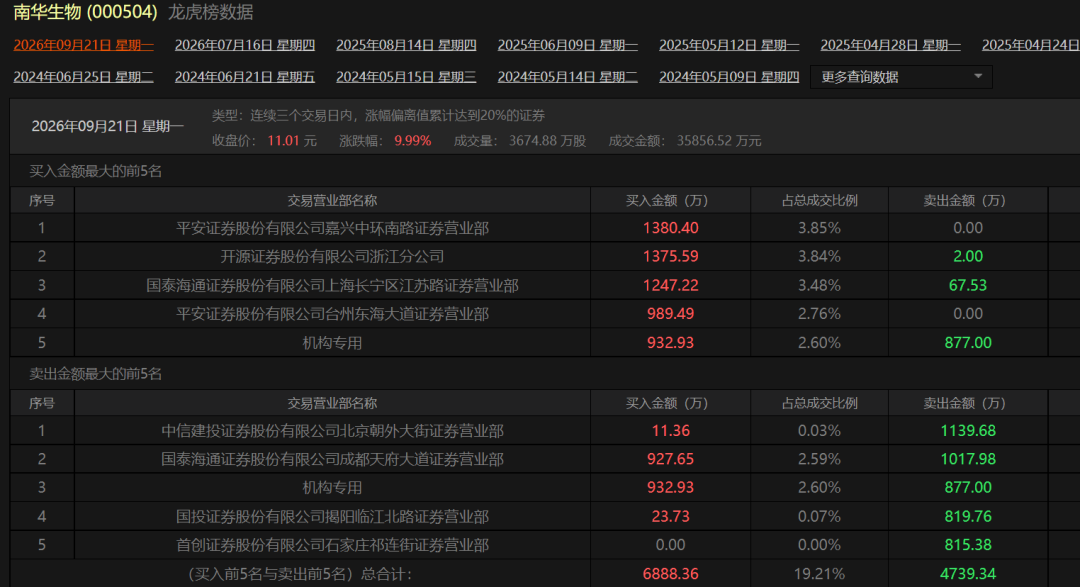This screenshot has height=587, width=1080.
Task: Open the 2026年07月16日 星期四 date link
Action: tap(245, 45)
